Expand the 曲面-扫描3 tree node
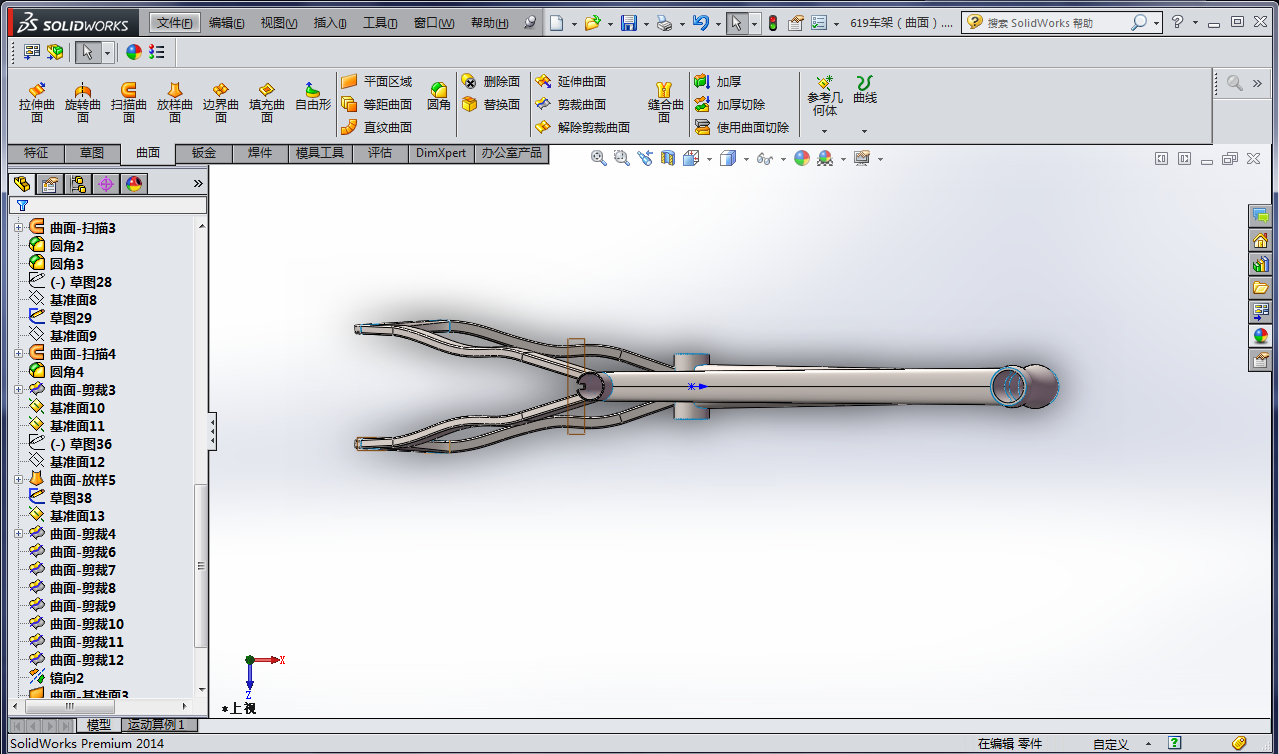The image size is (1279, 754). [x=18, y=228]
